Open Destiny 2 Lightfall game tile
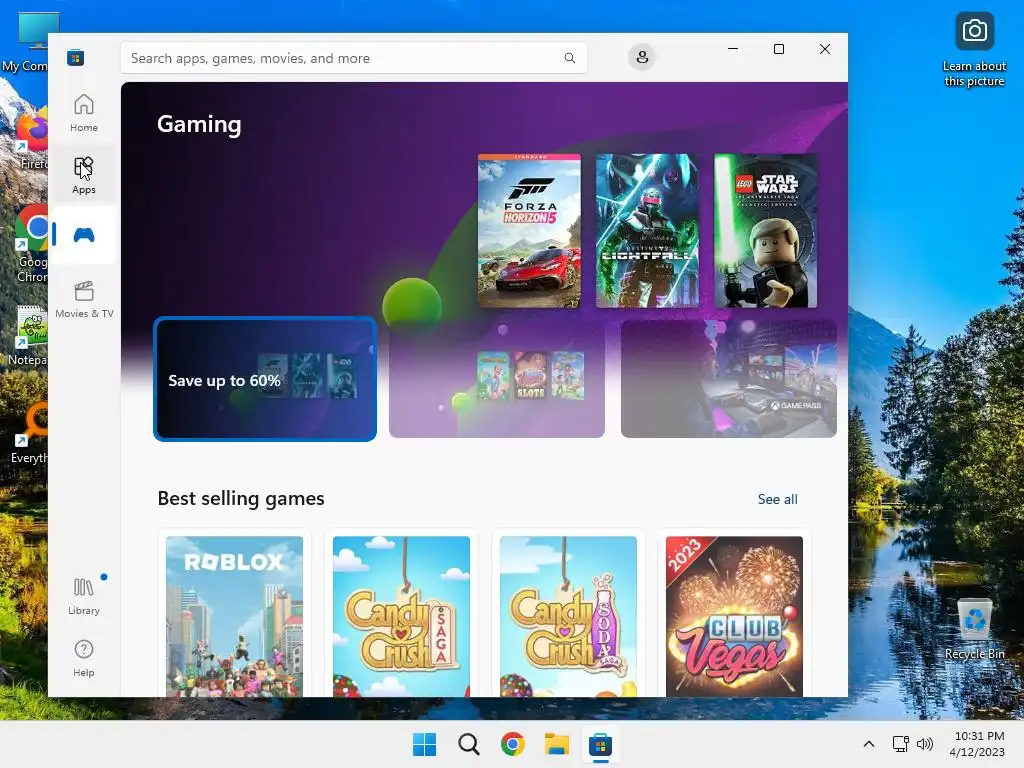This screenshot has width=1024, height=768. point(647,231)
